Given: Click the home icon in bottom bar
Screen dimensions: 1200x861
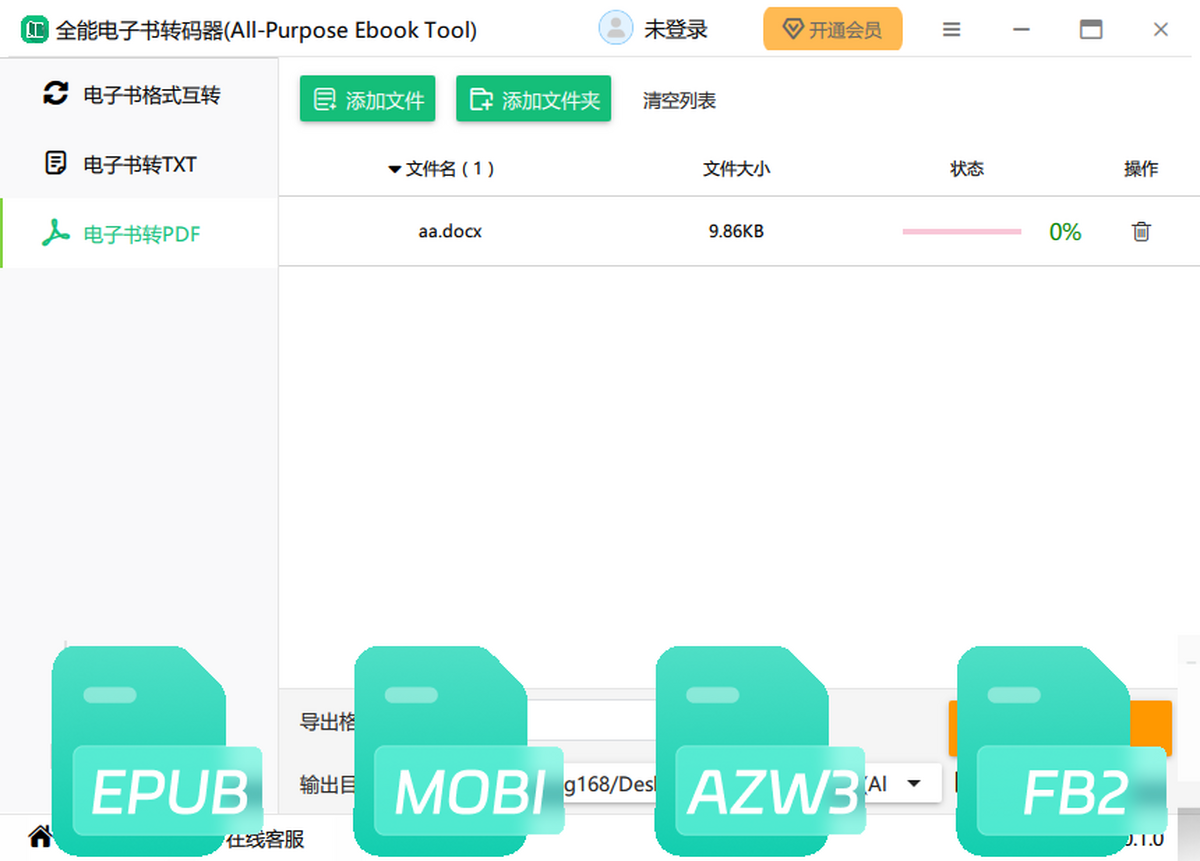Looking at the screenshot, I should tap(40, 835).
